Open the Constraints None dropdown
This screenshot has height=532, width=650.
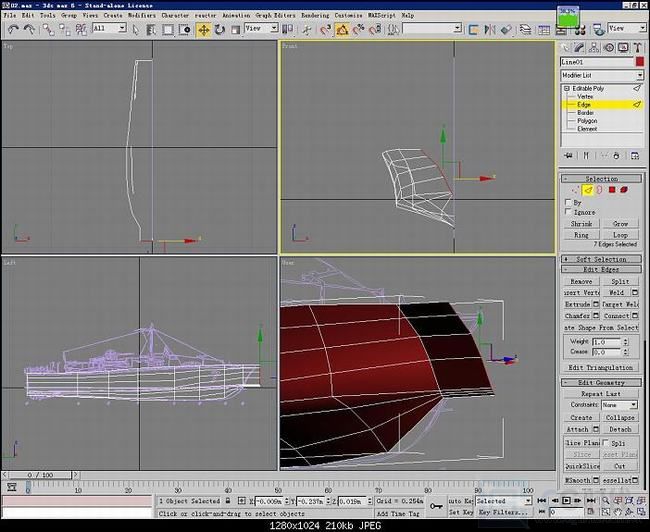tap(619, 405)
